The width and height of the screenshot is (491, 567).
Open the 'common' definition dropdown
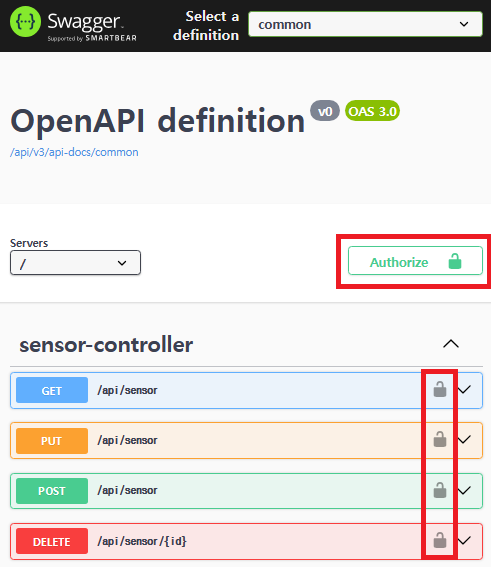coord(365,24)
